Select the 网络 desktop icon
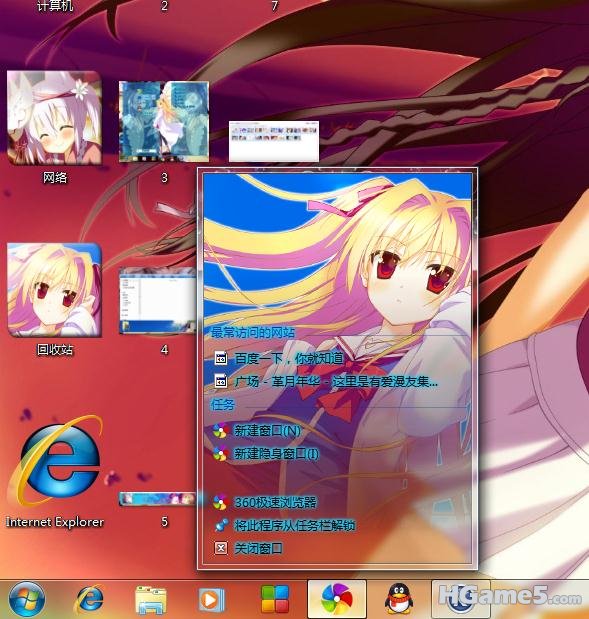 click(54, 127)
